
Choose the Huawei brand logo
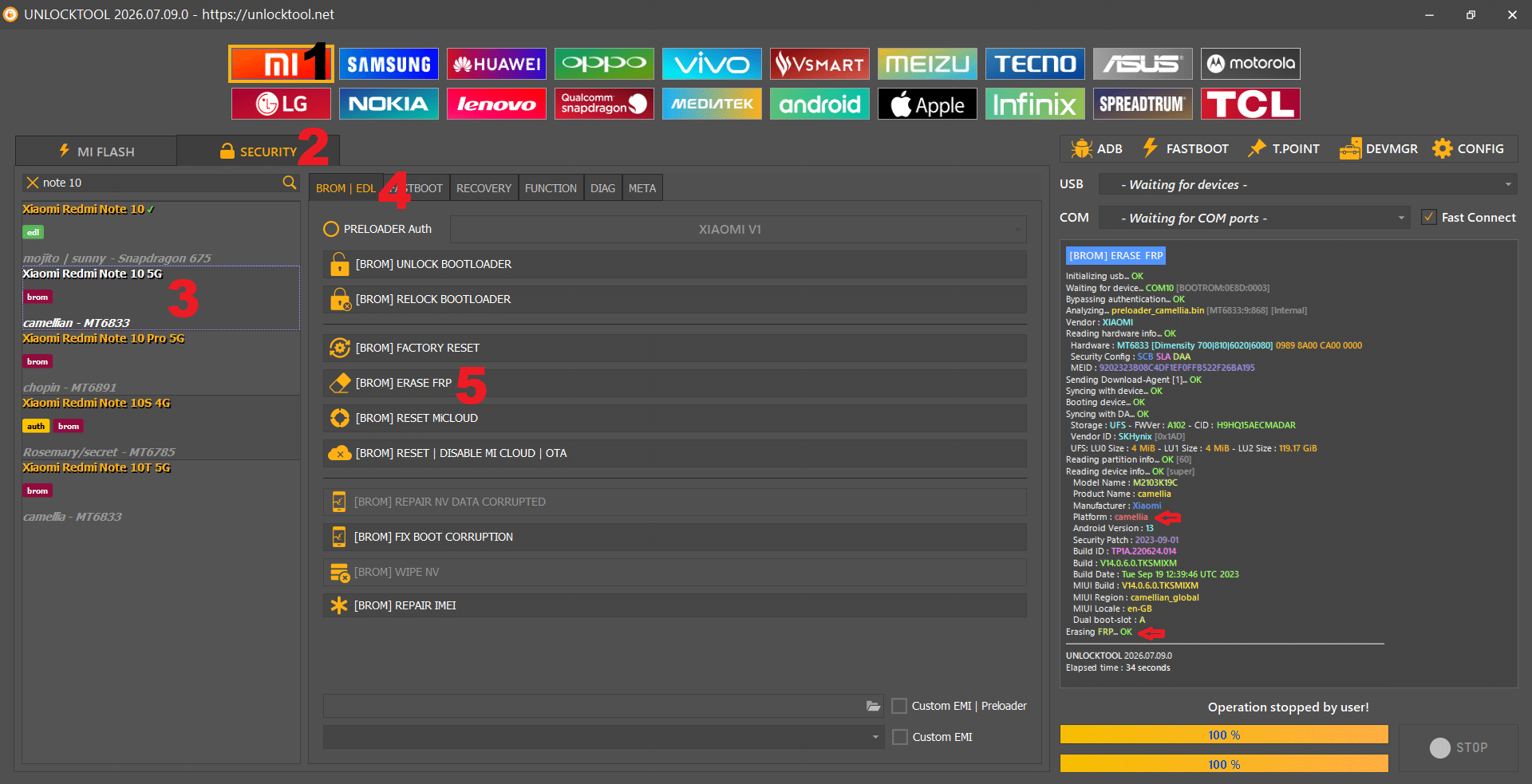496,64
